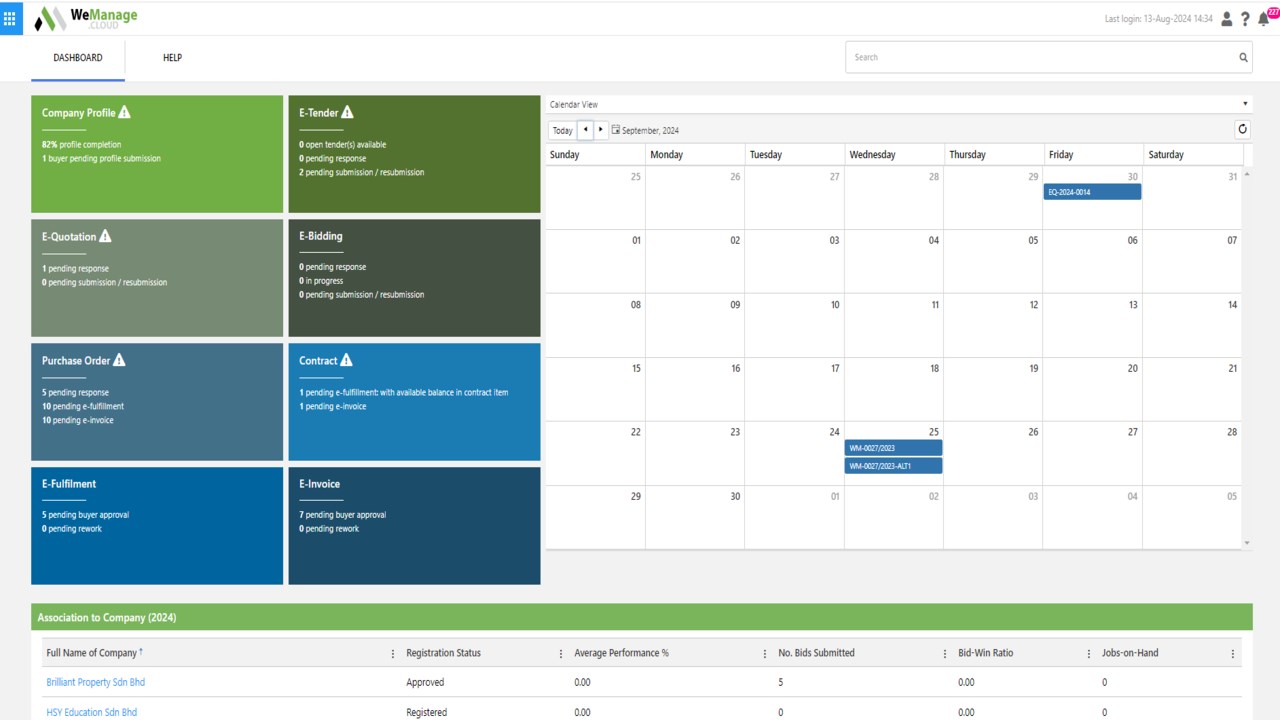Open the user profile icon
Image resolution: width=1280 pixels, height=720 pixels.
click(x=1227, y=19)
